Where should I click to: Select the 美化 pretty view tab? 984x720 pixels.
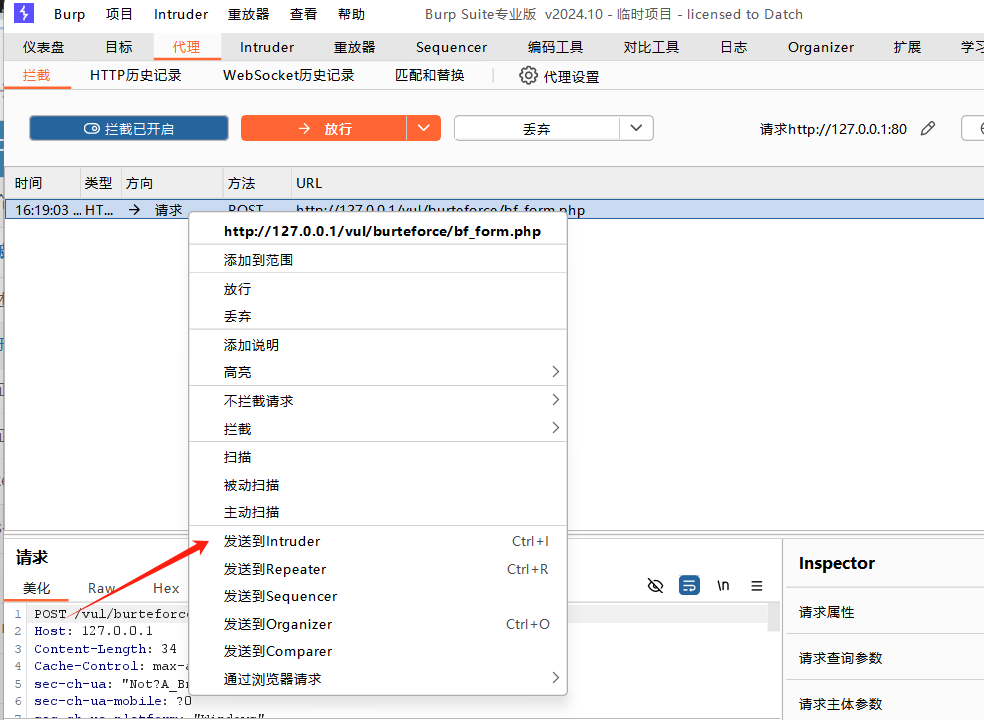(x=36, y=588)
